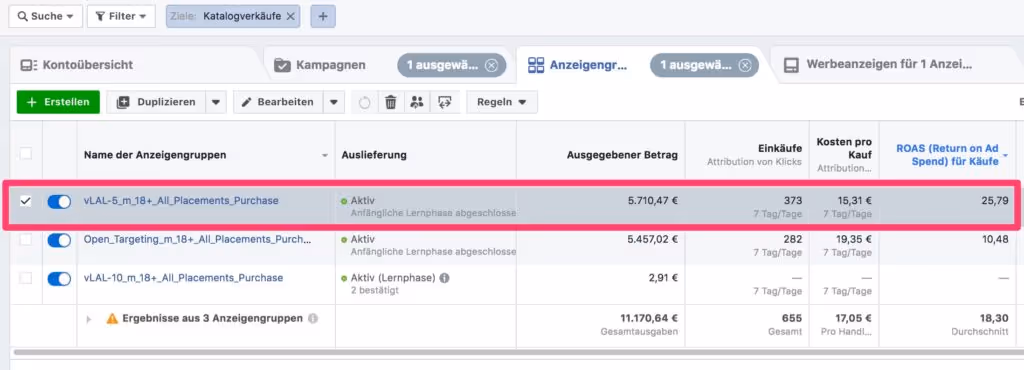
Task: Sort by ROAS für Käufe column
Action: click(x=946, y=155)
